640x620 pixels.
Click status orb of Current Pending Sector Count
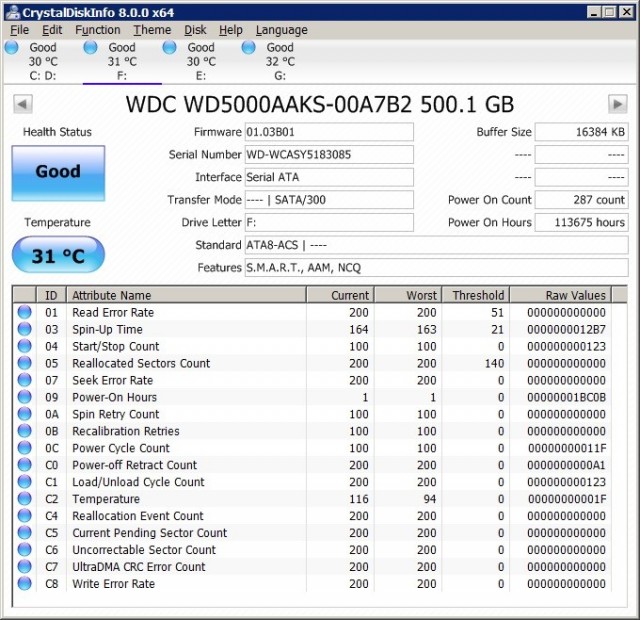coord(24,533)
